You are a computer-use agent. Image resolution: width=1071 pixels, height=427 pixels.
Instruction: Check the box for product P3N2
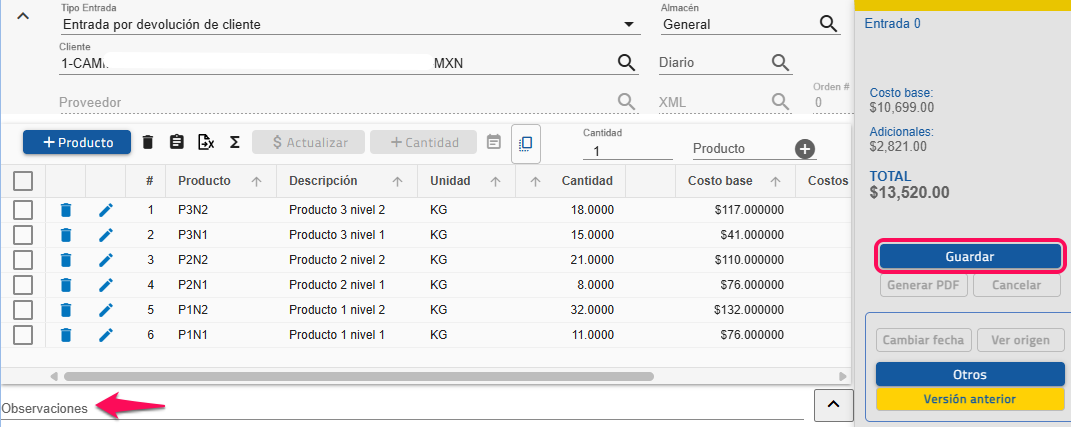click(23, 210)
